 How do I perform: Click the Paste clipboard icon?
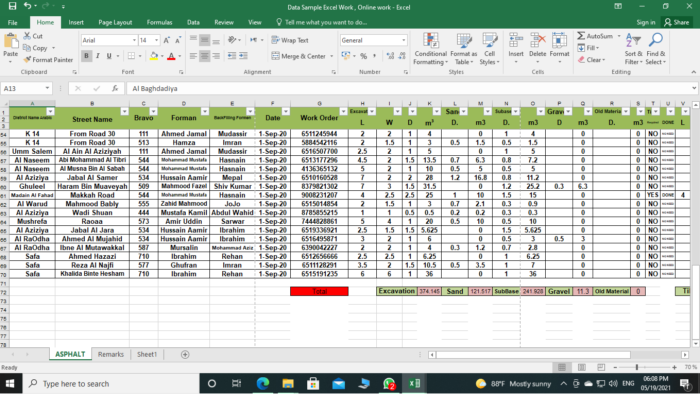pos(11,42)
